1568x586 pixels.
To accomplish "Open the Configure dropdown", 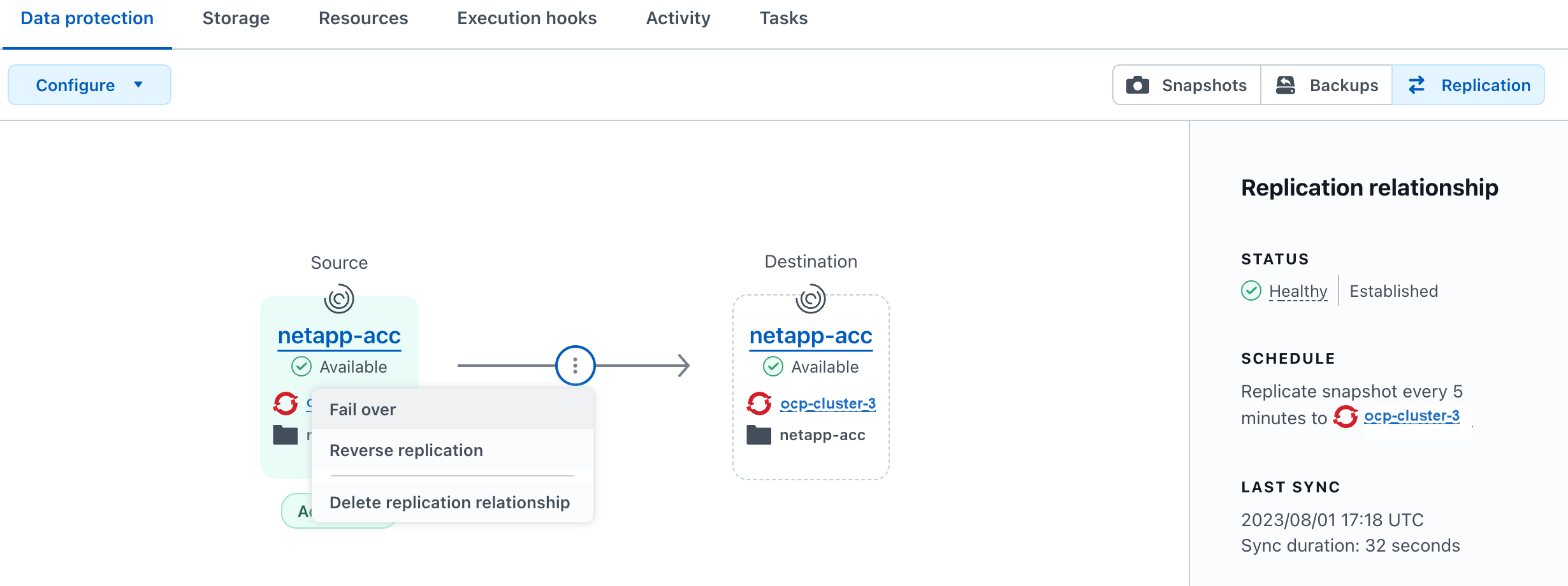I will point(75,85).
